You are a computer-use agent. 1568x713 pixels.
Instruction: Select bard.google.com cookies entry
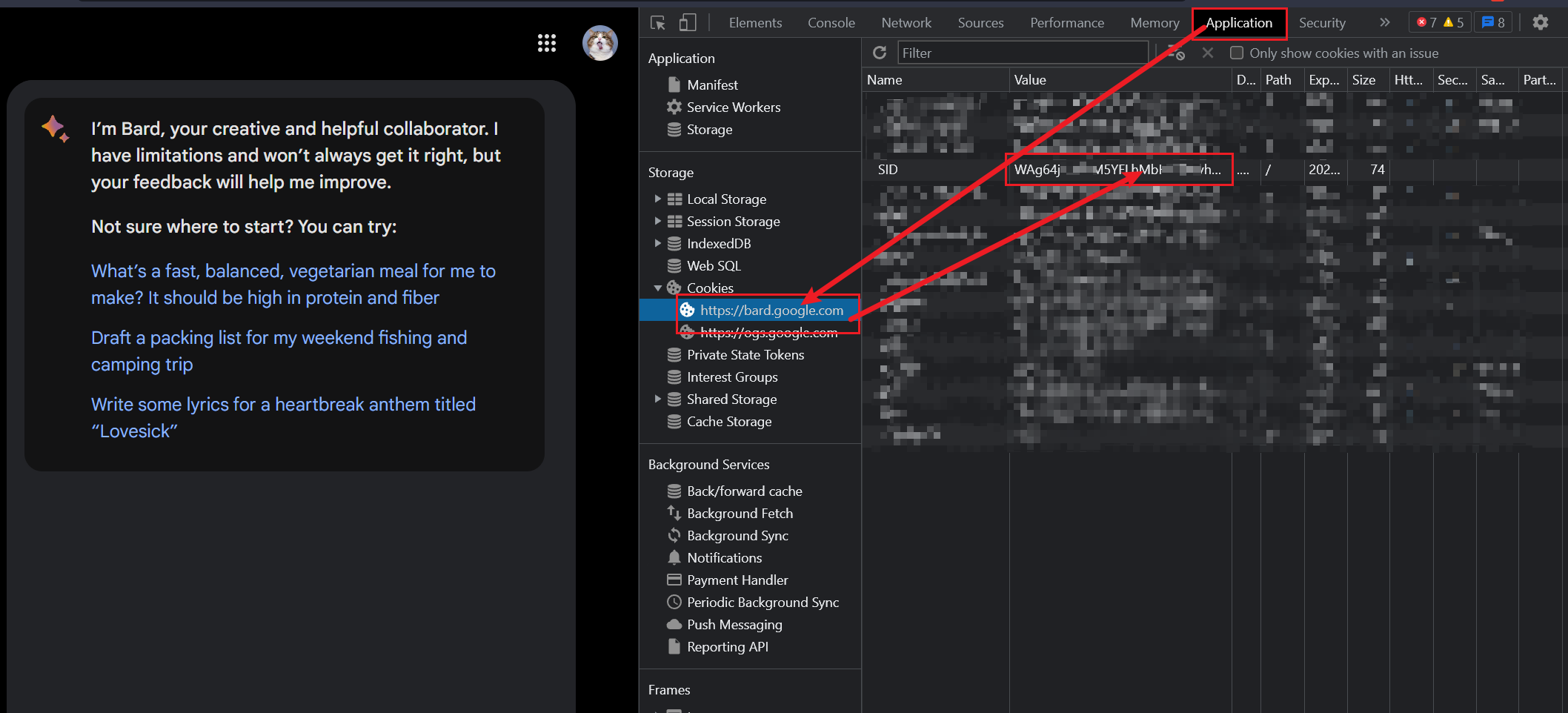point(771,310)
